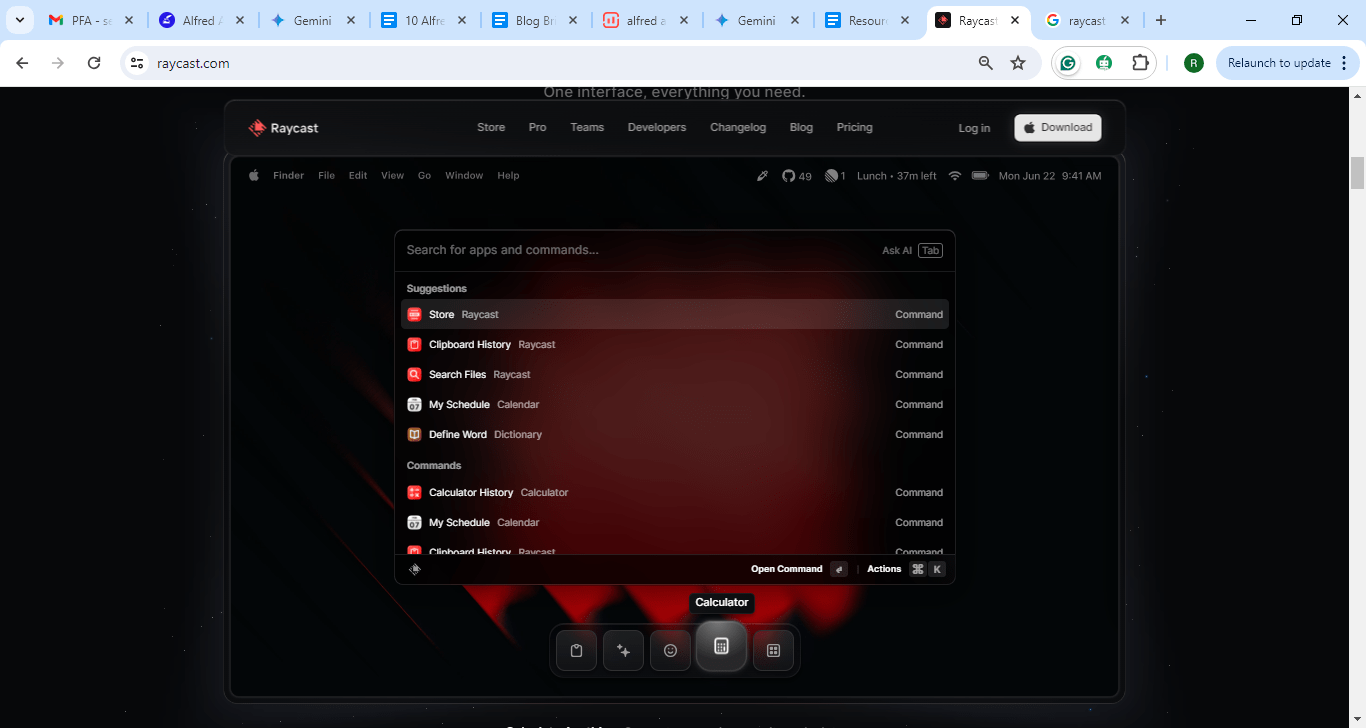The height and width of the screenshot is (728, 1366).
Task: Open the Apple menu icon in mock menu bar
Action: tap(254, 175)
